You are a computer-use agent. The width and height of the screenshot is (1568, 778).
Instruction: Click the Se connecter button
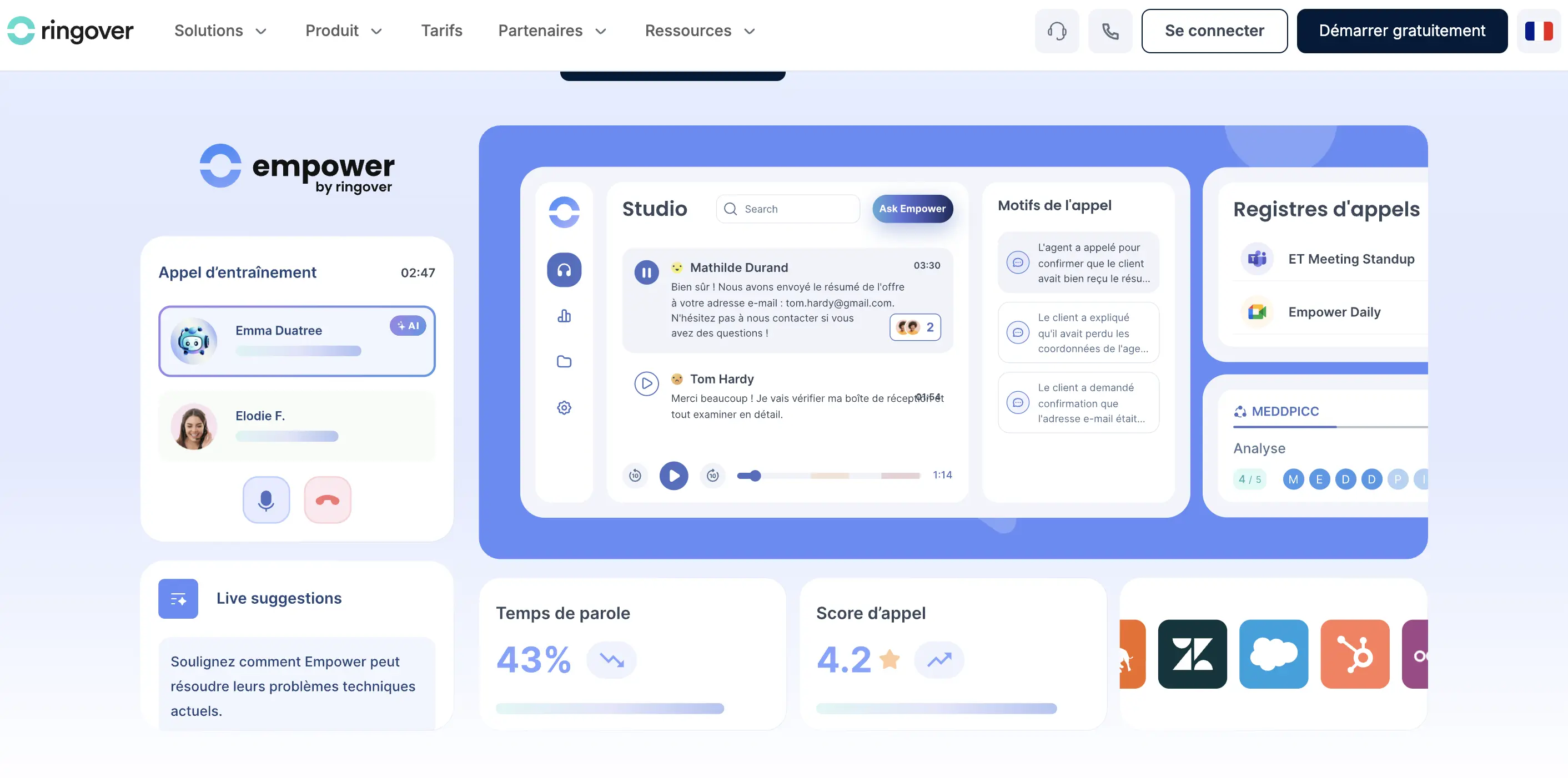pyautogui.click(x=1214, y=31)
